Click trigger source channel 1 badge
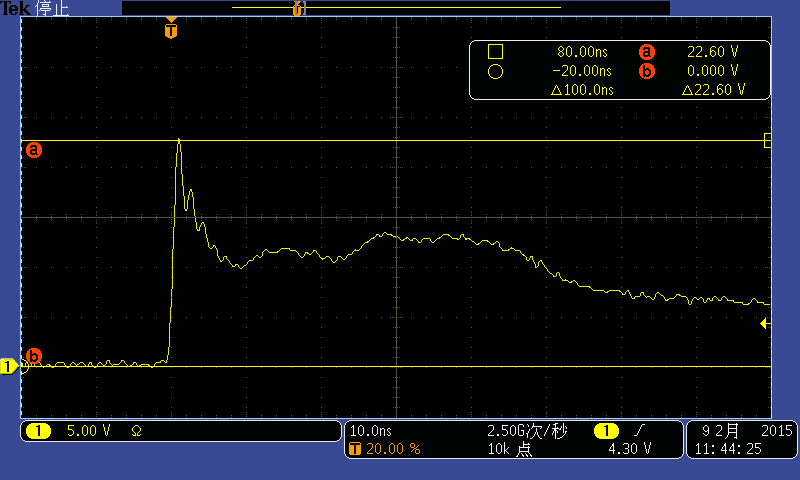The height and width of the screenshot is (480, 800). pyautogui.click(x=606, y=431)
